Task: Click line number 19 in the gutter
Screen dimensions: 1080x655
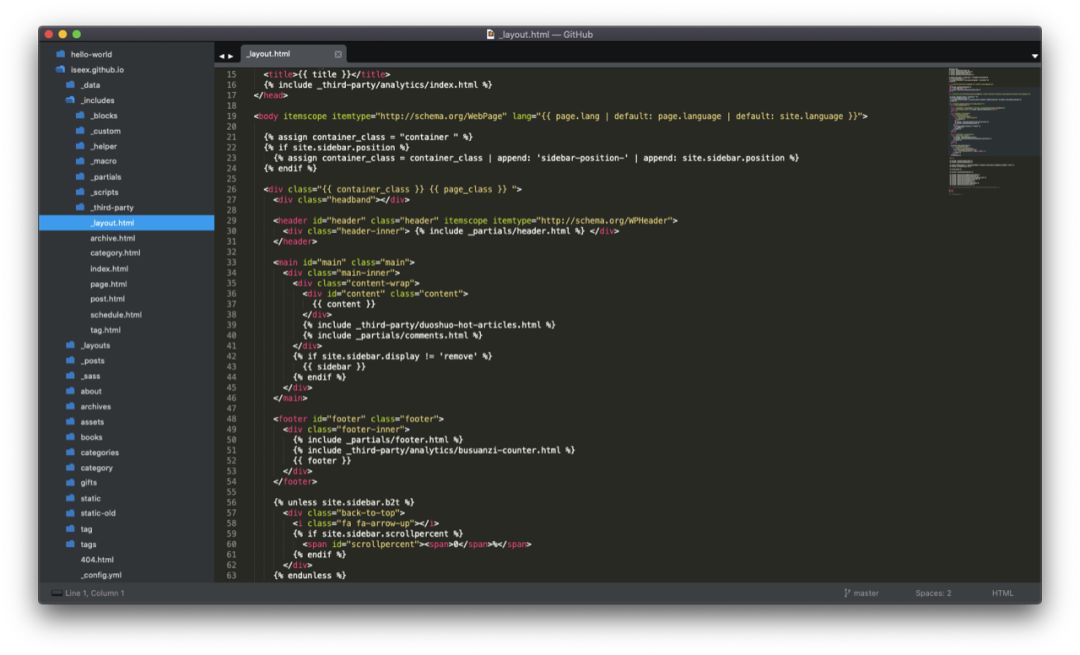Action: point(231,116)
